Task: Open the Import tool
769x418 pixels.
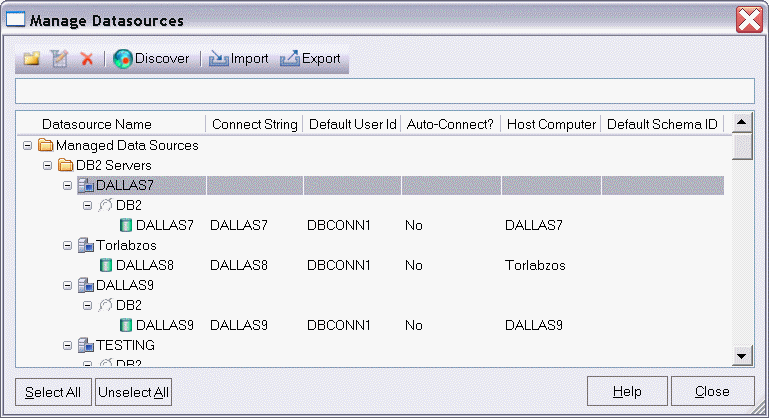Action: [239, 59]
